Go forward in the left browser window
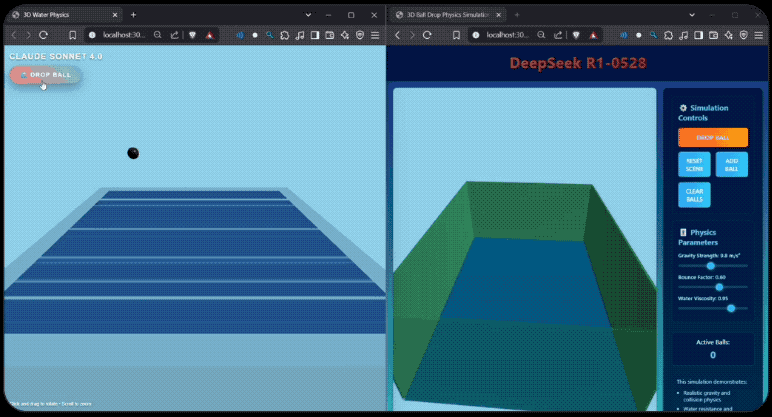Image resolution: width=772 pixels, height=417 pixels. 29,35
